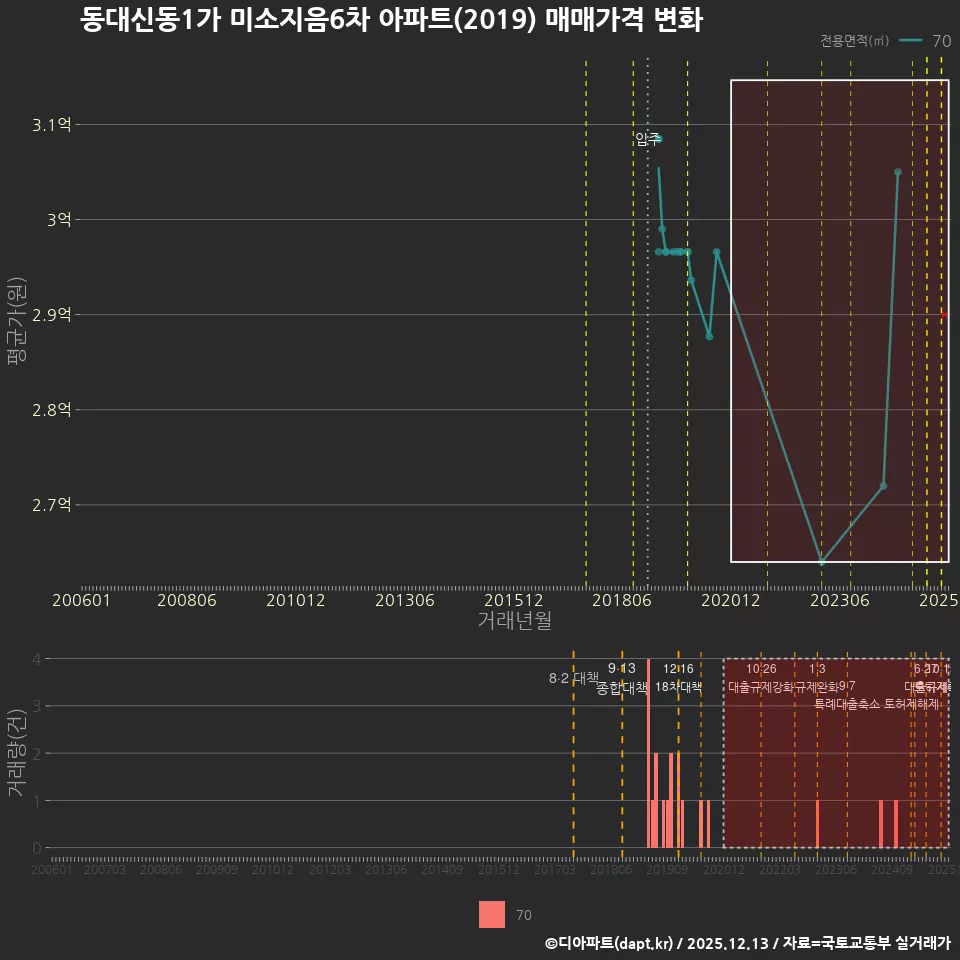Click the tallest red volume bar near 201906
The width and height of the screenshot is (960, 960).
pyautogui.click(x=650, y=760)
